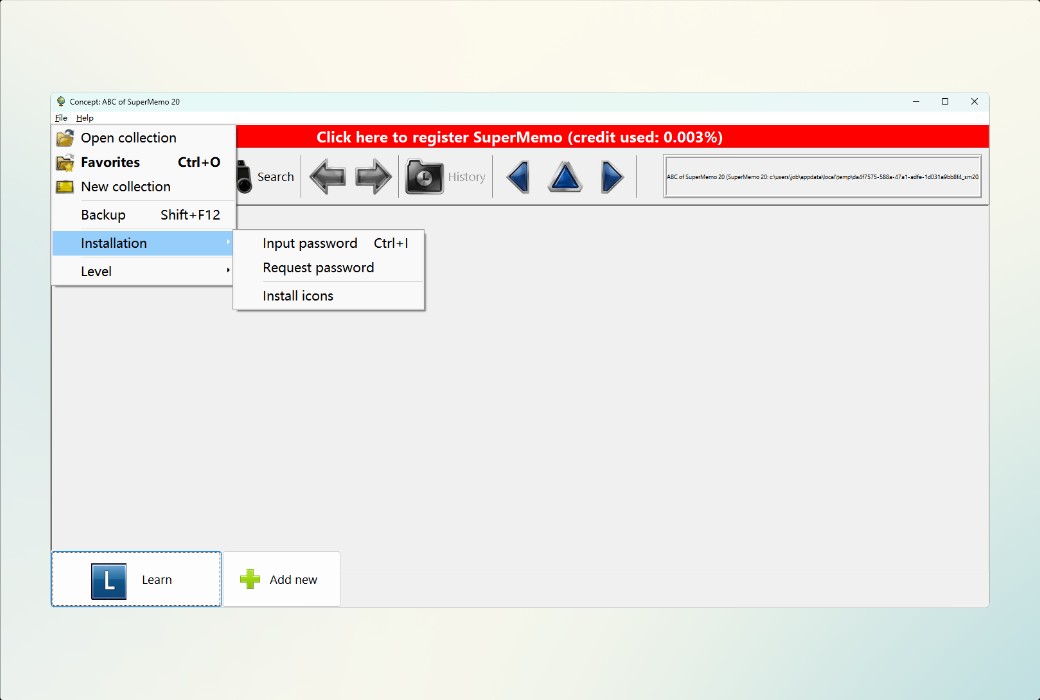Select Backup from the File menu
Screen dimensions: 1040x700
pyautogui.click(x=103, y=214)
